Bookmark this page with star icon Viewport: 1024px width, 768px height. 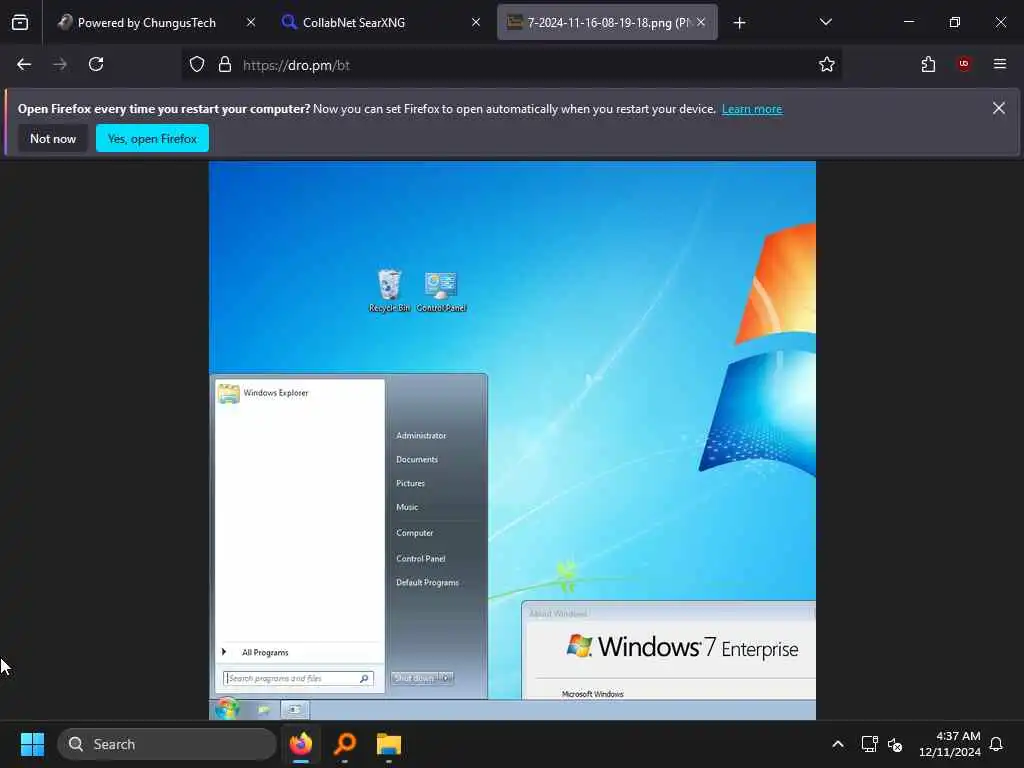[x=827, y=65]
